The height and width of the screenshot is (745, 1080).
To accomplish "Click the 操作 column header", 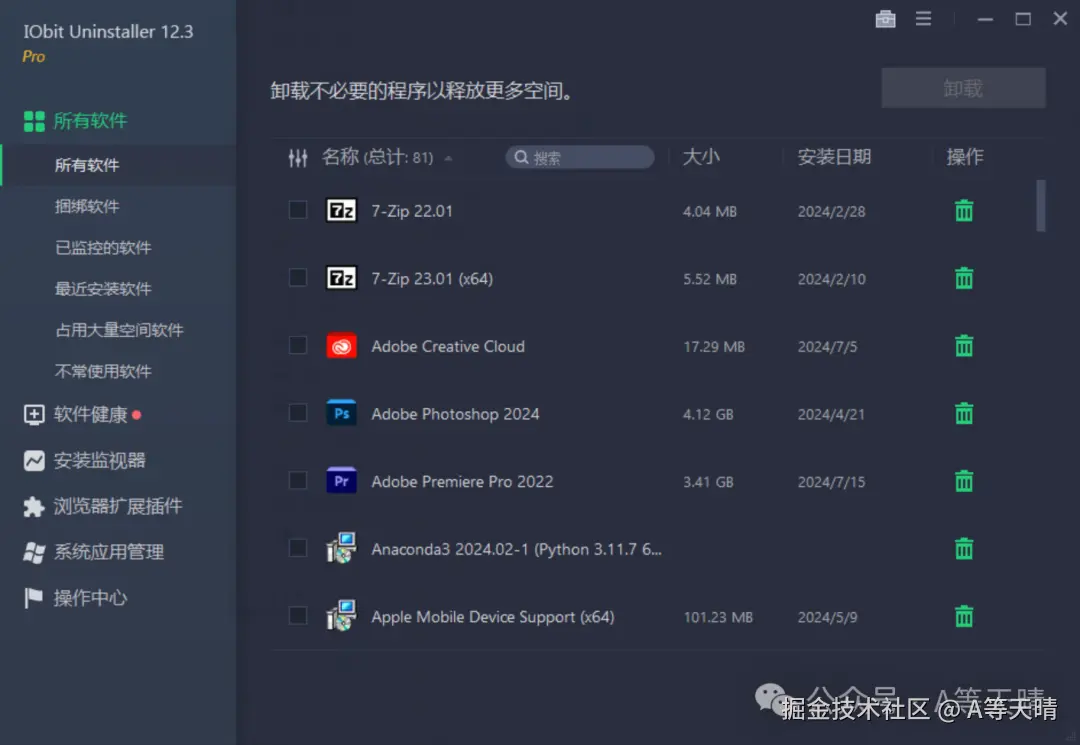I will [964, 157].
